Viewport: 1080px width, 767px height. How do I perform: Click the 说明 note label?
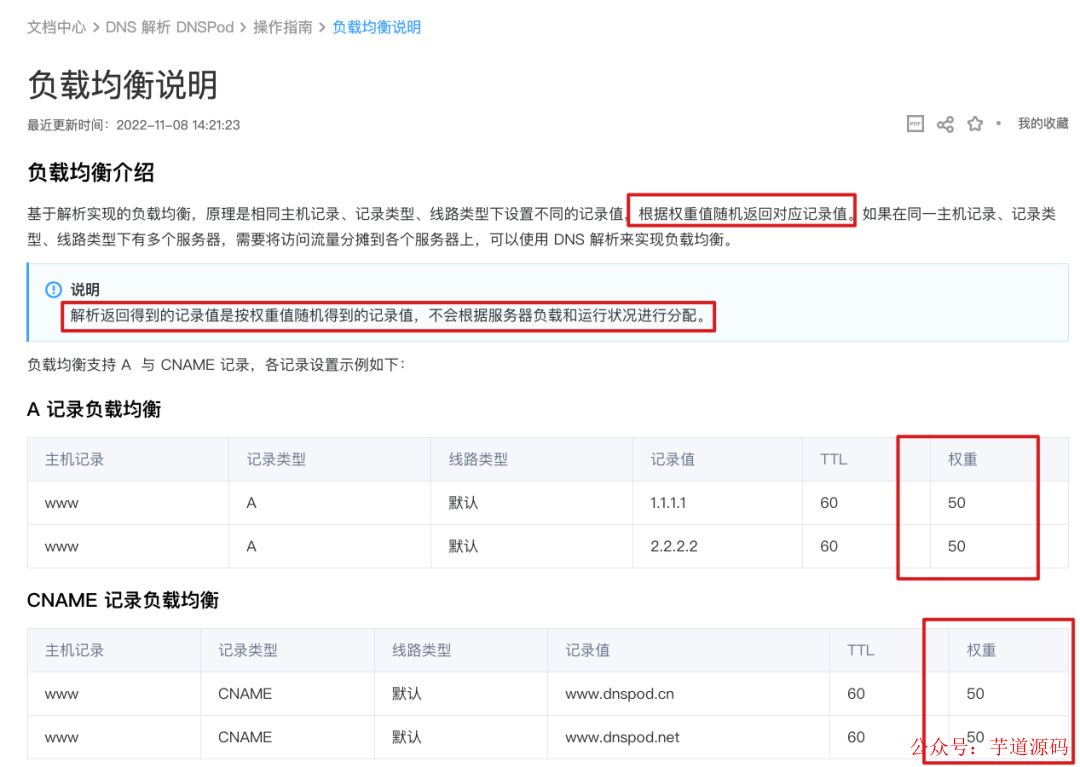click(85, 290)
